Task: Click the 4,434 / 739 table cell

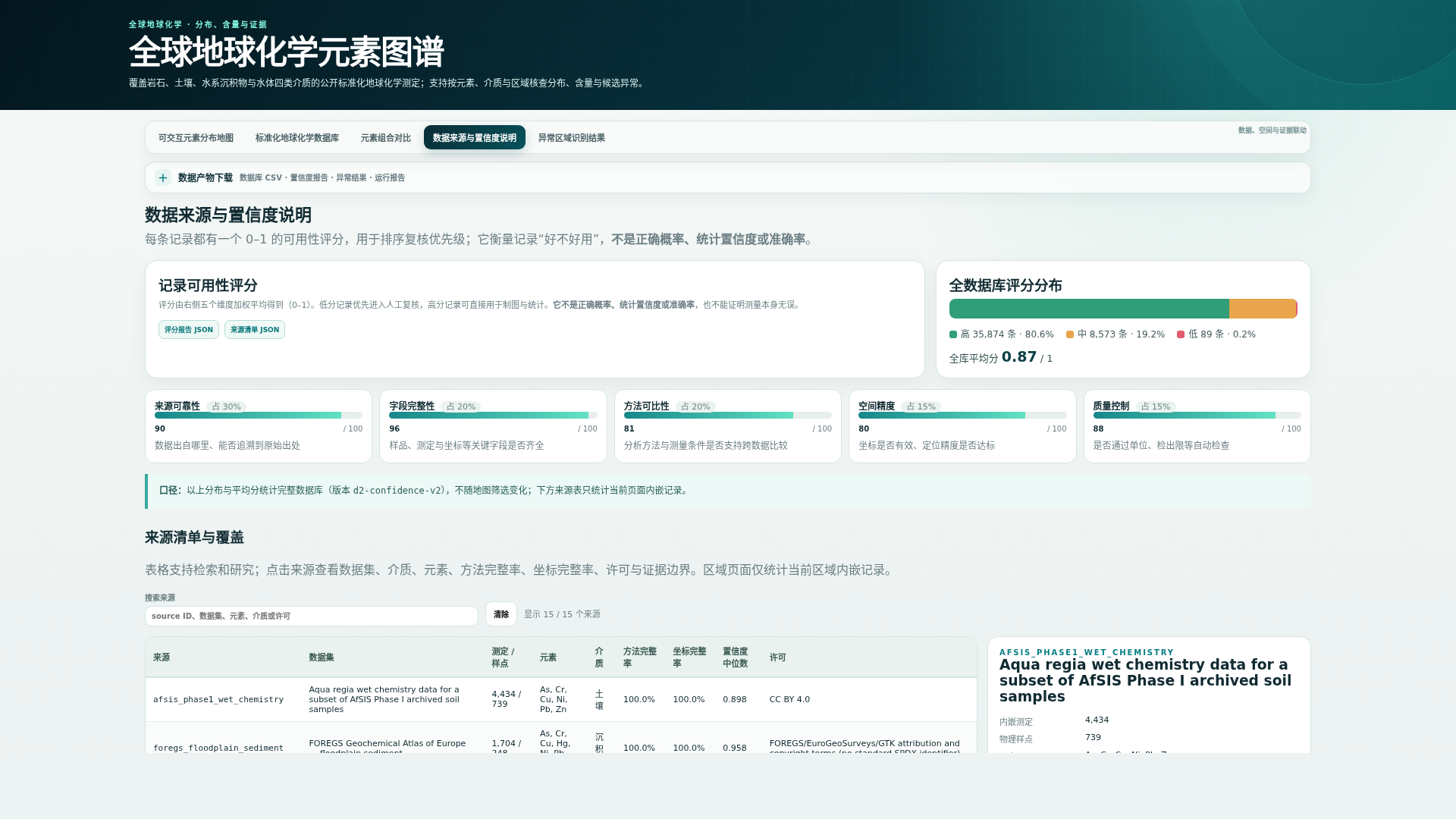Action: [x=507, y=699]
